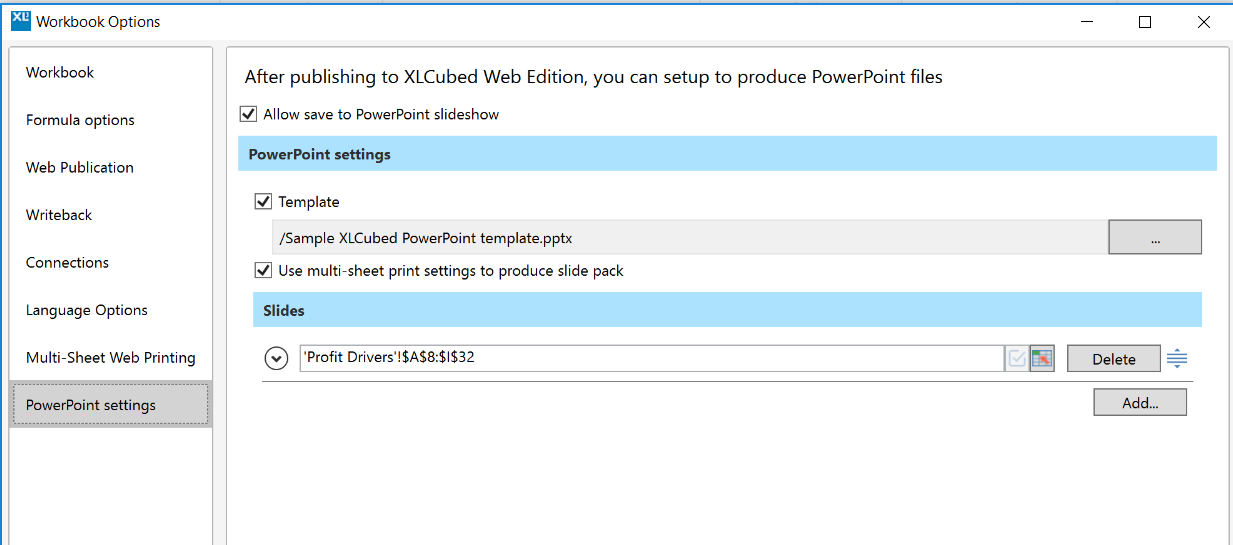Click the greyed checkmark icon beside slide range

coord(1017,359)
